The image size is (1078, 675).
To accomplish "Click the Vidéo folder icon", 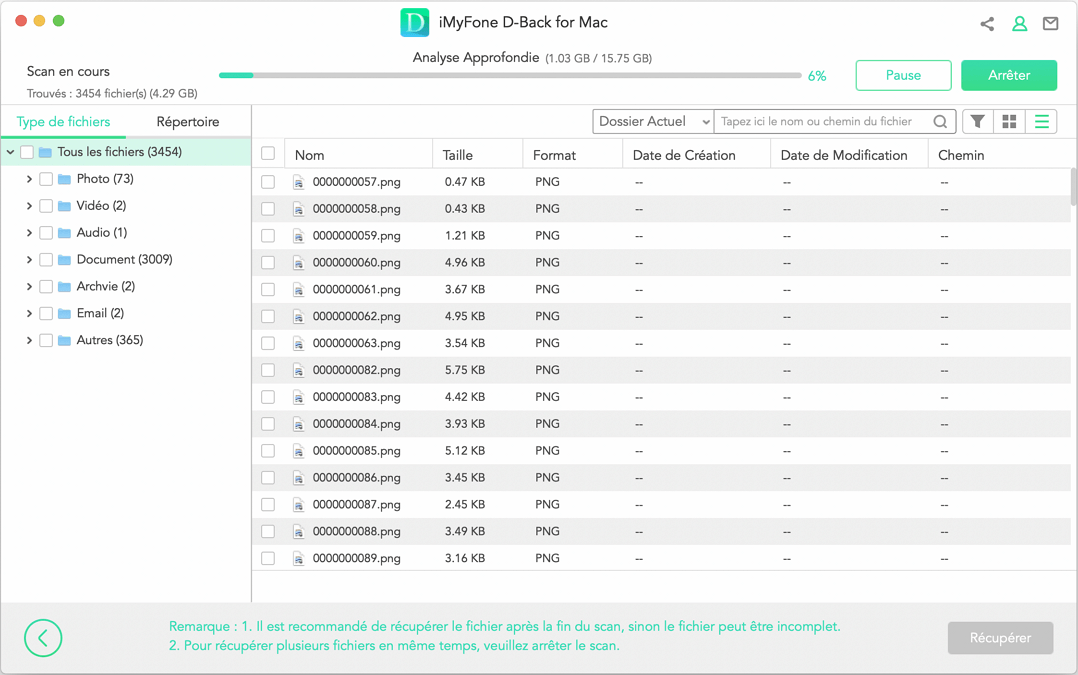I will tap(65, 206).
